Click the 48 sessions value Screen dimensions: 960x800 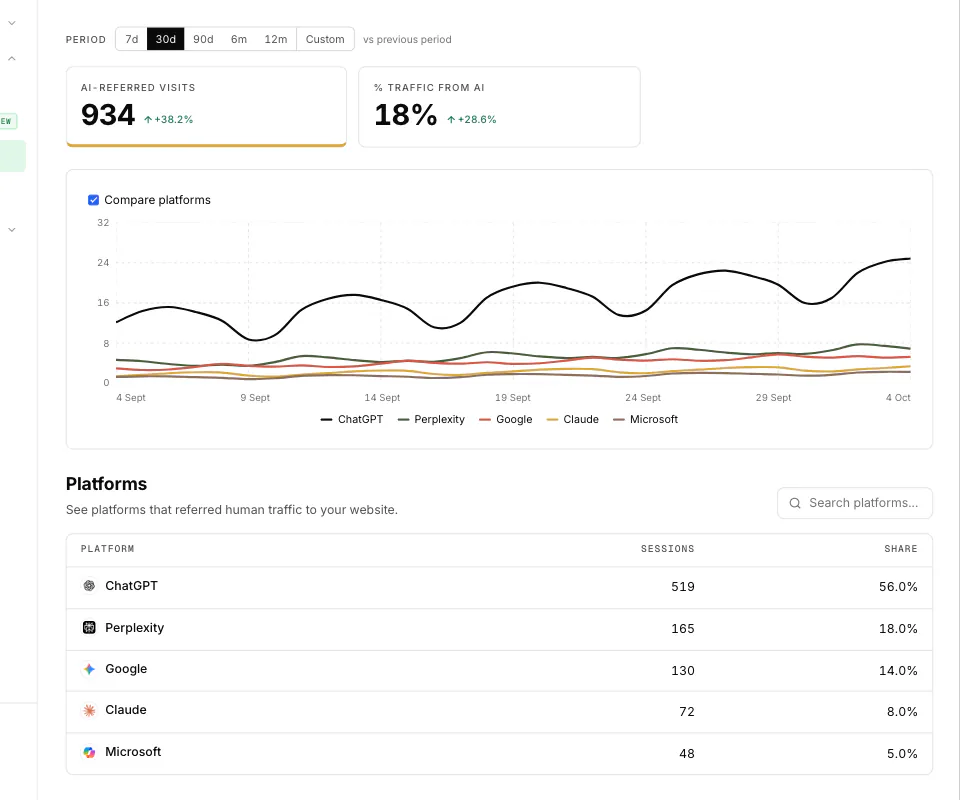[687, 753]
